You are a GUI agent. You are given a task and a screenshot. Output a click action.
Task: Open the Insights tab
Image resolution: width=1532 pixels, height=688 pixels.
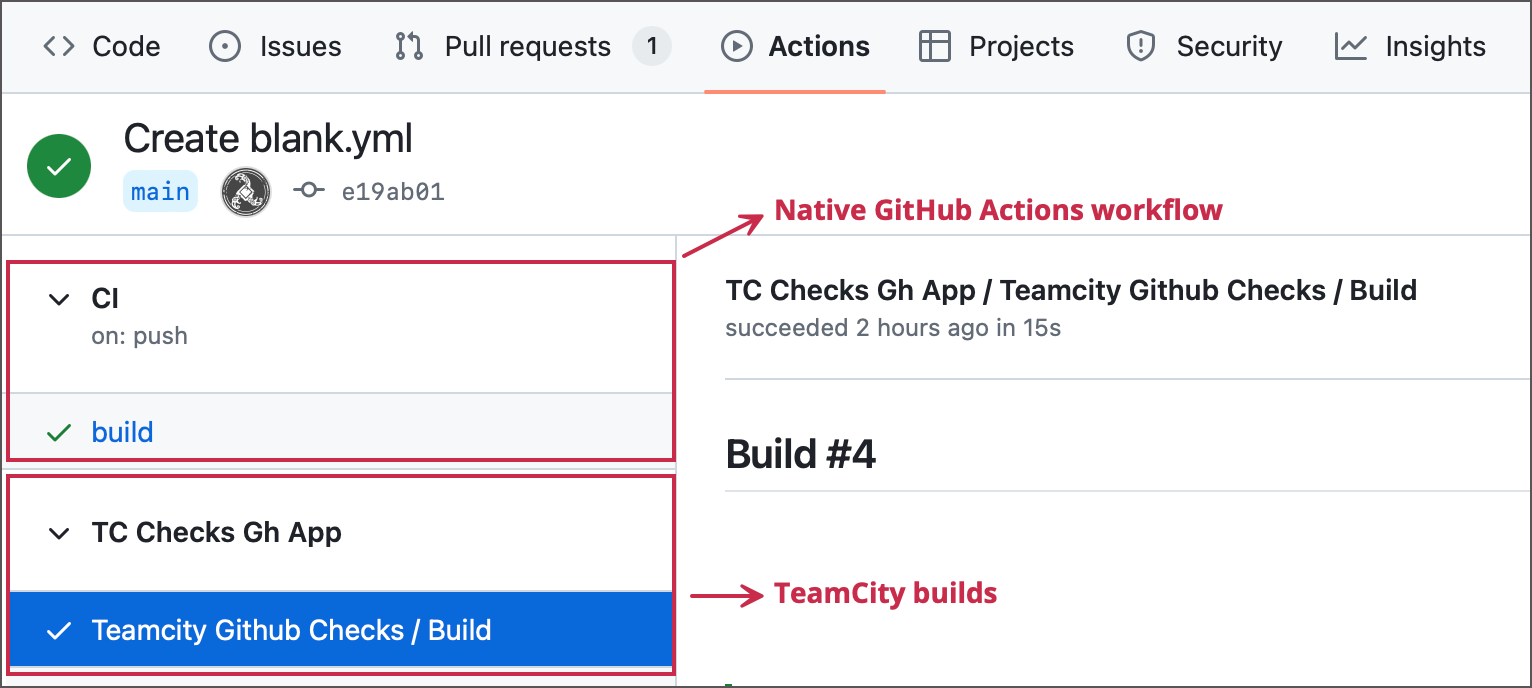pos(1434,46)
